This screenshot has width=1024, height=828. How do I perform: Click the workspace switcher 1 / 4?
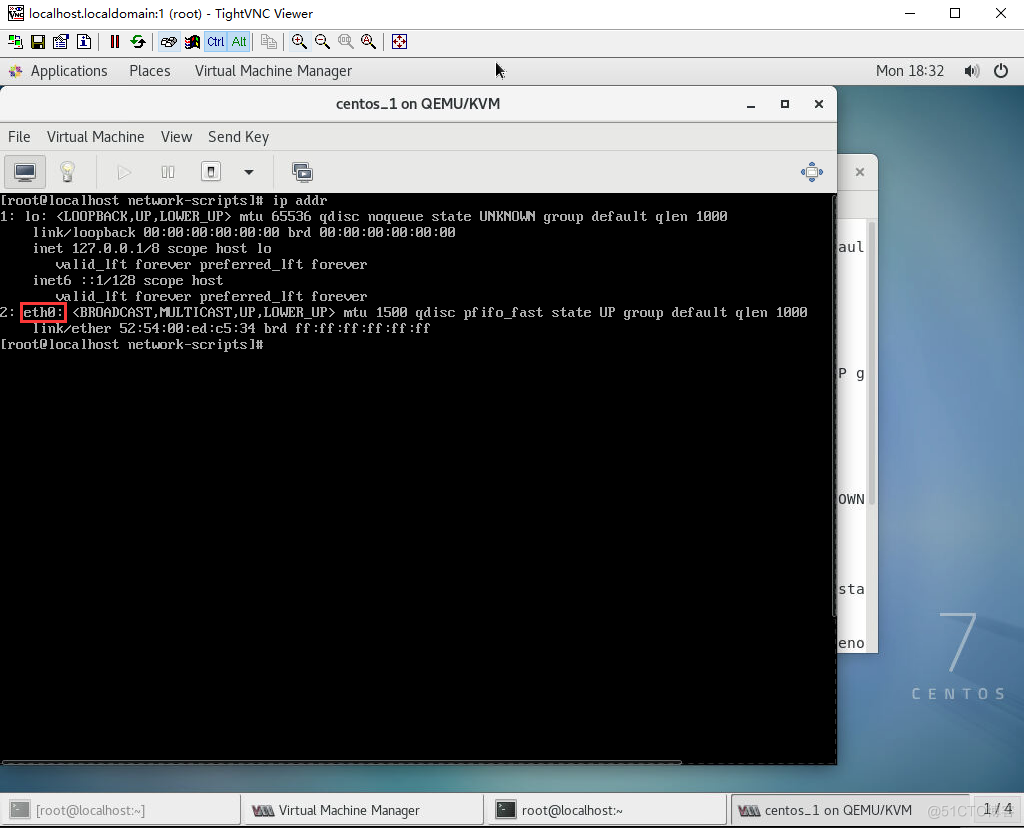(x=997, y=810)
